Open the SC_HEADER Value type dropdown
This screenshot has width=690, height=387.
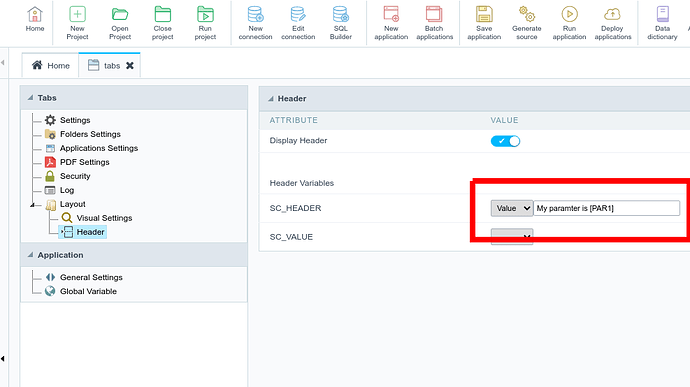click(512, 208)
